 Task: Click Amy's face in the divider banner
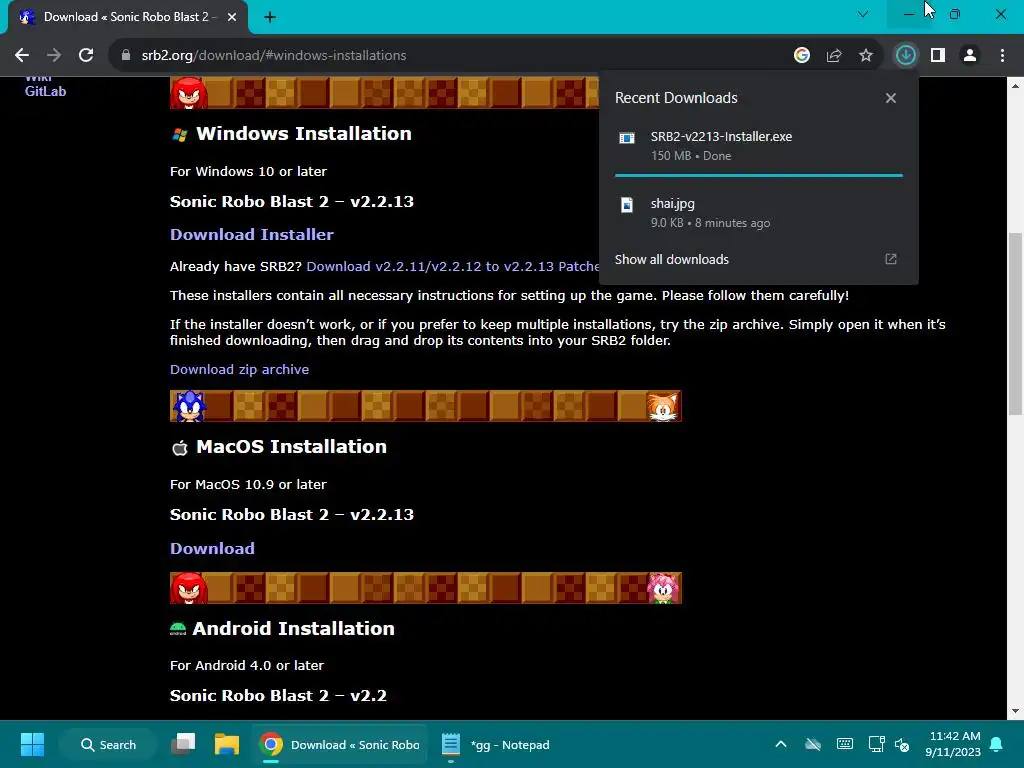[663, 589]
